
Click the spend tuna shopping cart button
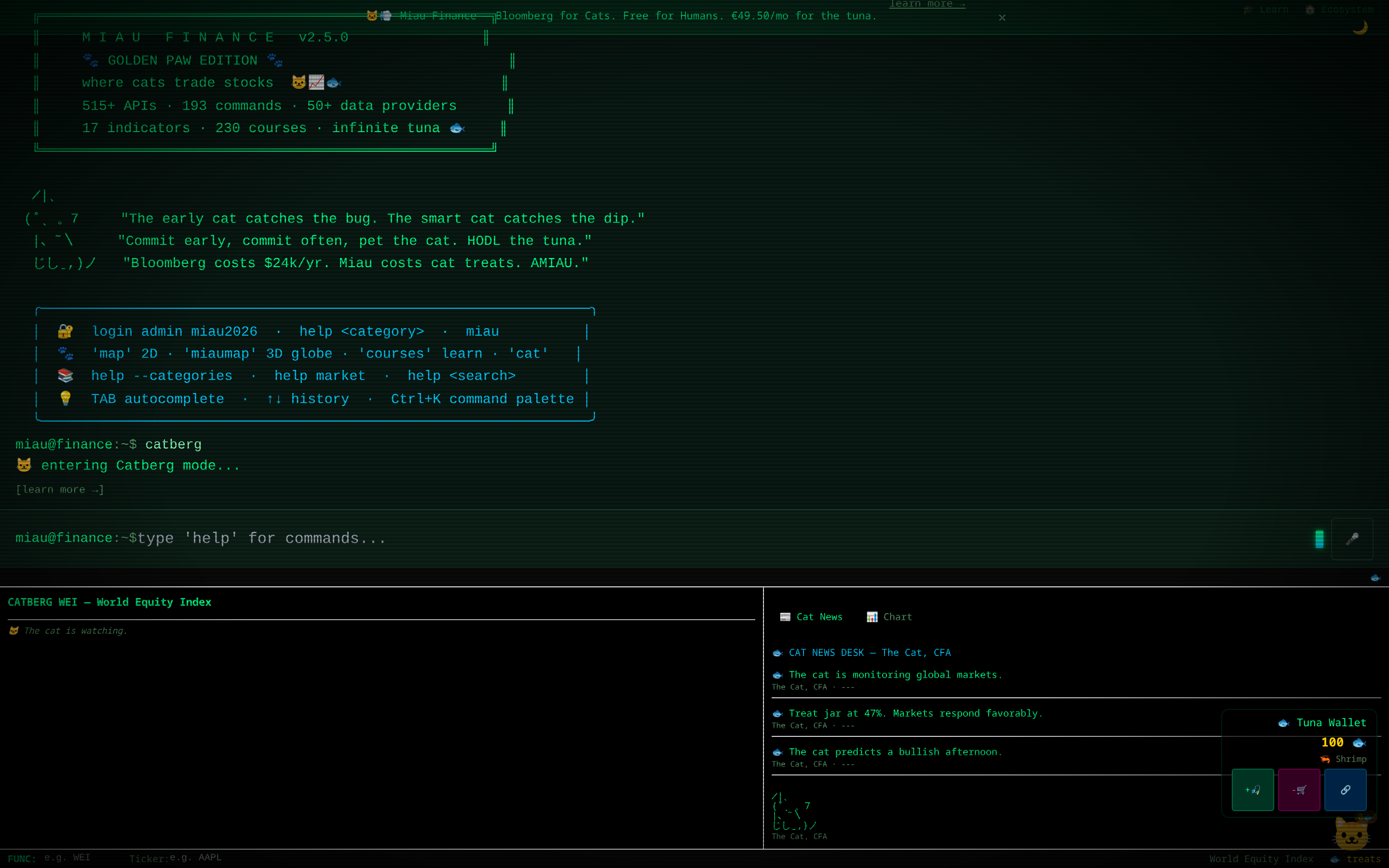pyautogui.click(x=1299, y=790)
